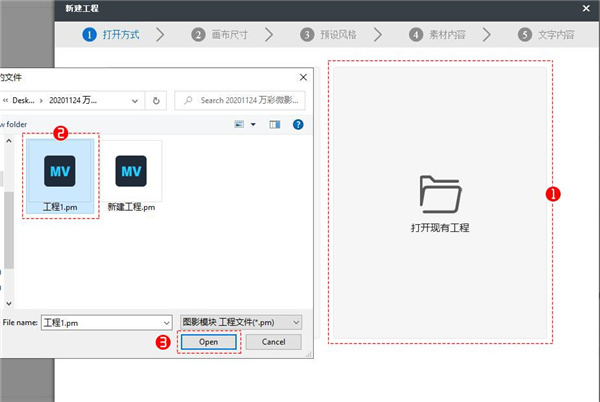Expand the File name suggestions dropdown
This screenshot has height=402, width=600.
point(165,322)
